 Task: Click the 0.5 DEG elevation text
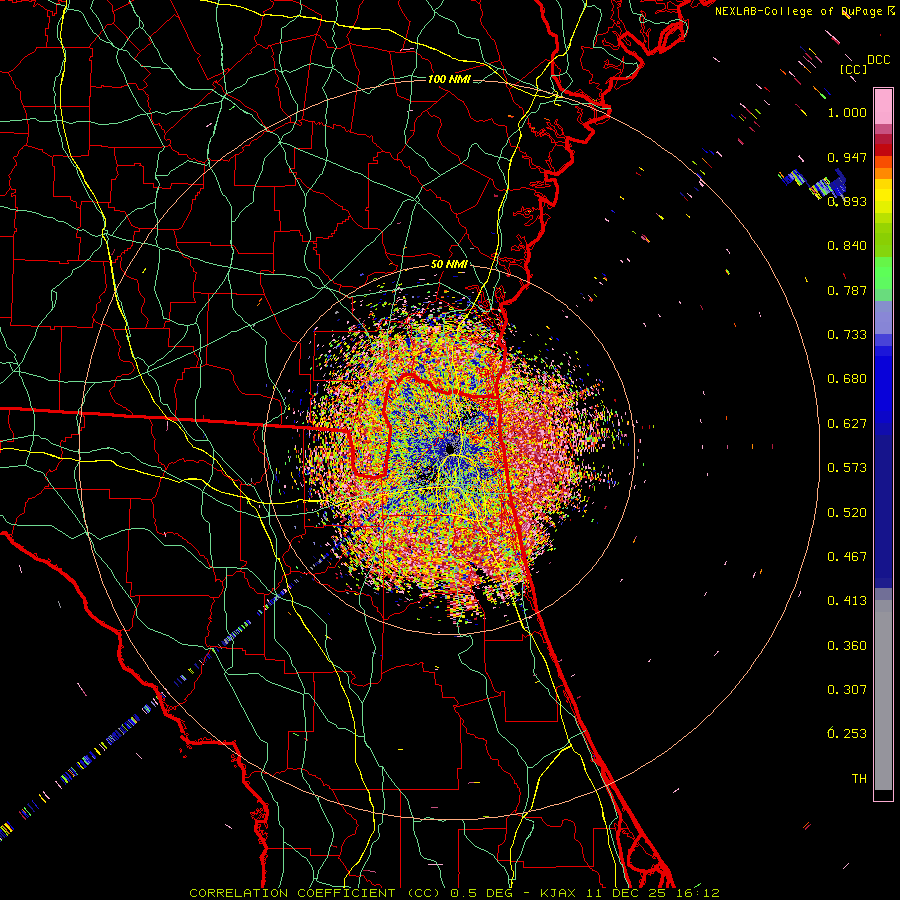point(481,893)
